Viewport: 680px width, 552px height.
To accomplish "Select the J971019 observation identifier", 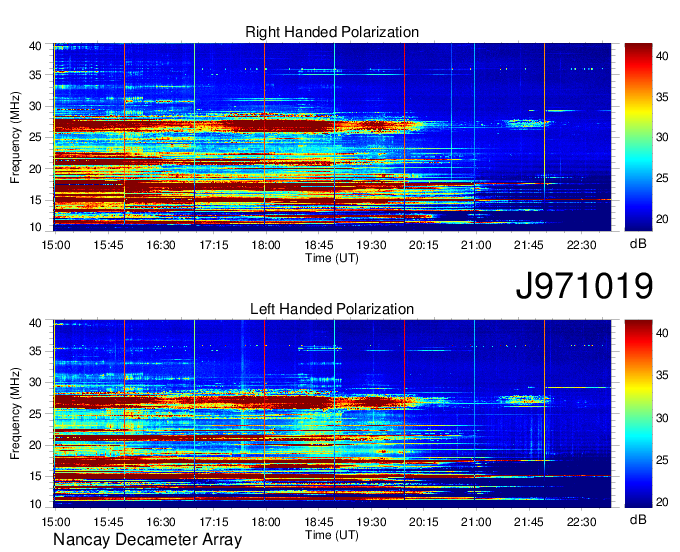I will (x=584, y=286).
